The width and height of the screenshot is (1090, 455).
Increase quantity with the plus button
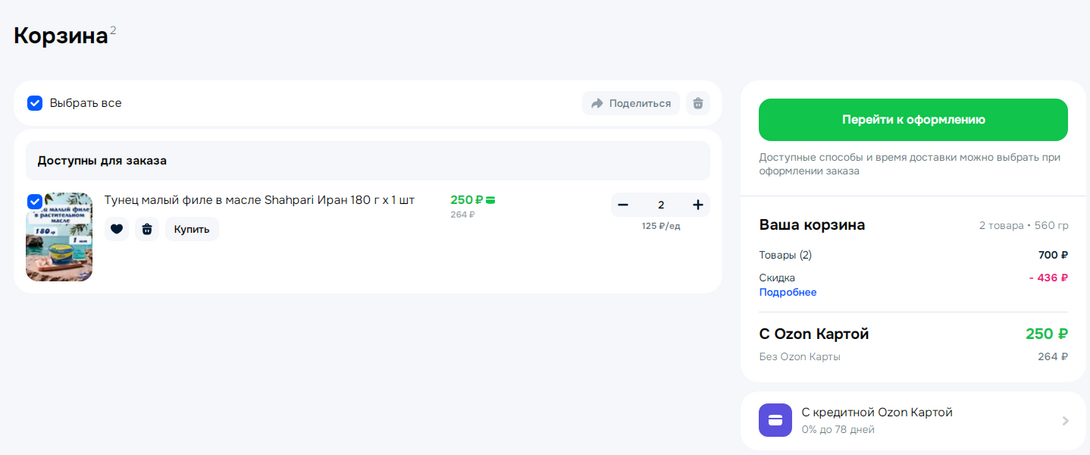(x=698, y=205)
